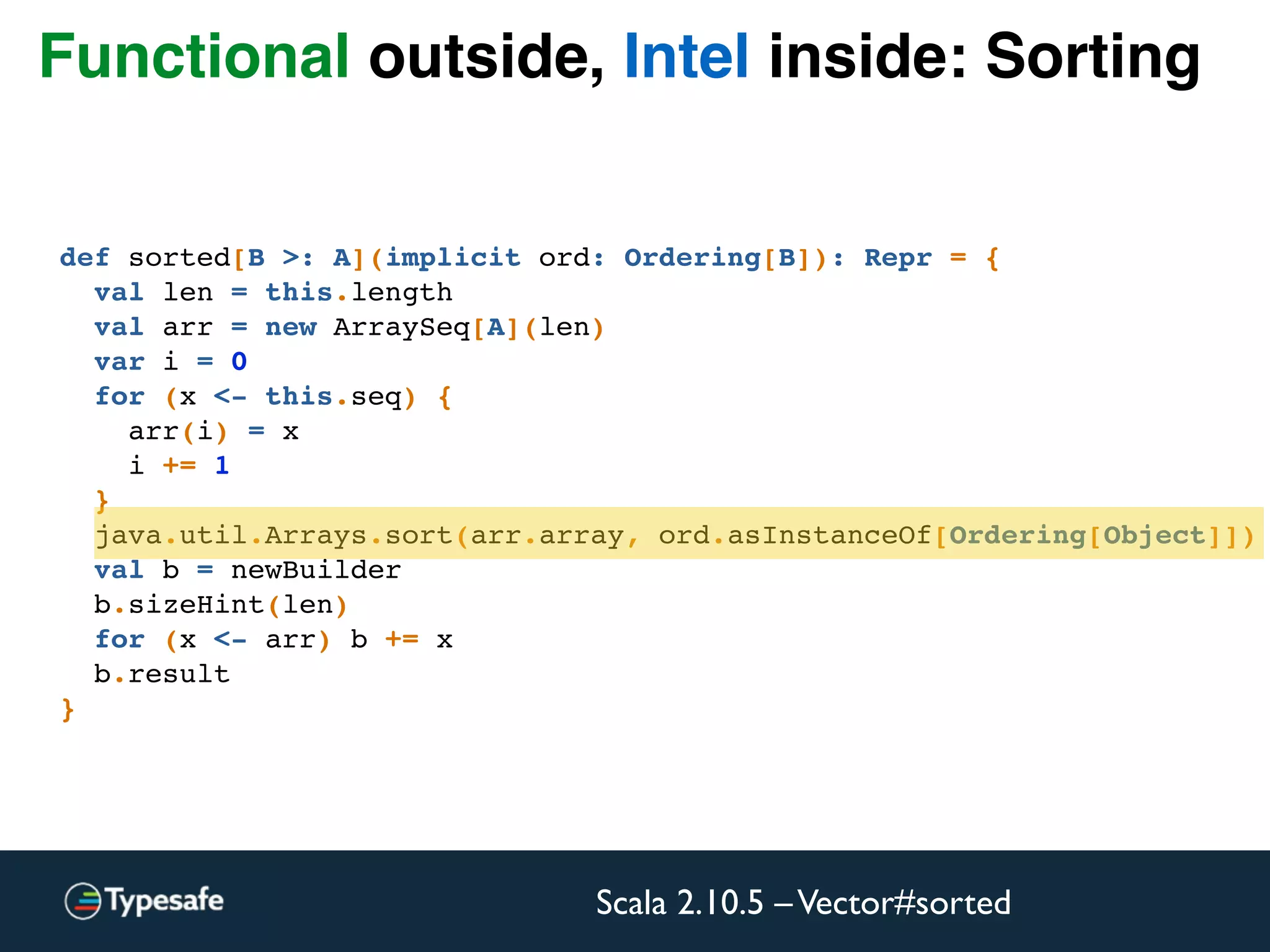
Task: Click the word "Sorting" in the title
Action: point(1093,59)
